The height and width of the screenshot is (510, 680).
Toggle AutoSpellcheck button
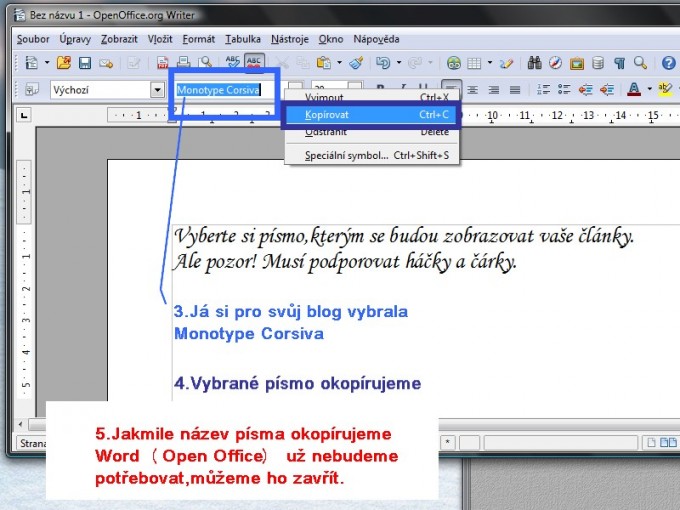click(x=254, y=62)
